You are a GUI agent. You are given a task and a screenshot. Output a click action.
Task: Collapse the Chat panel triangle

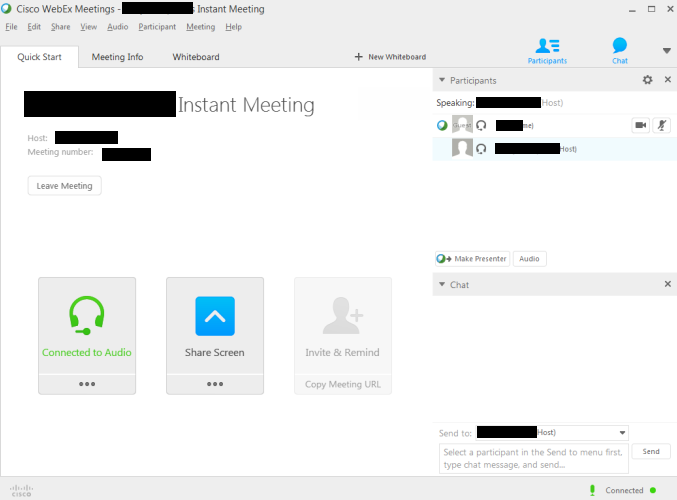point(442,284)
